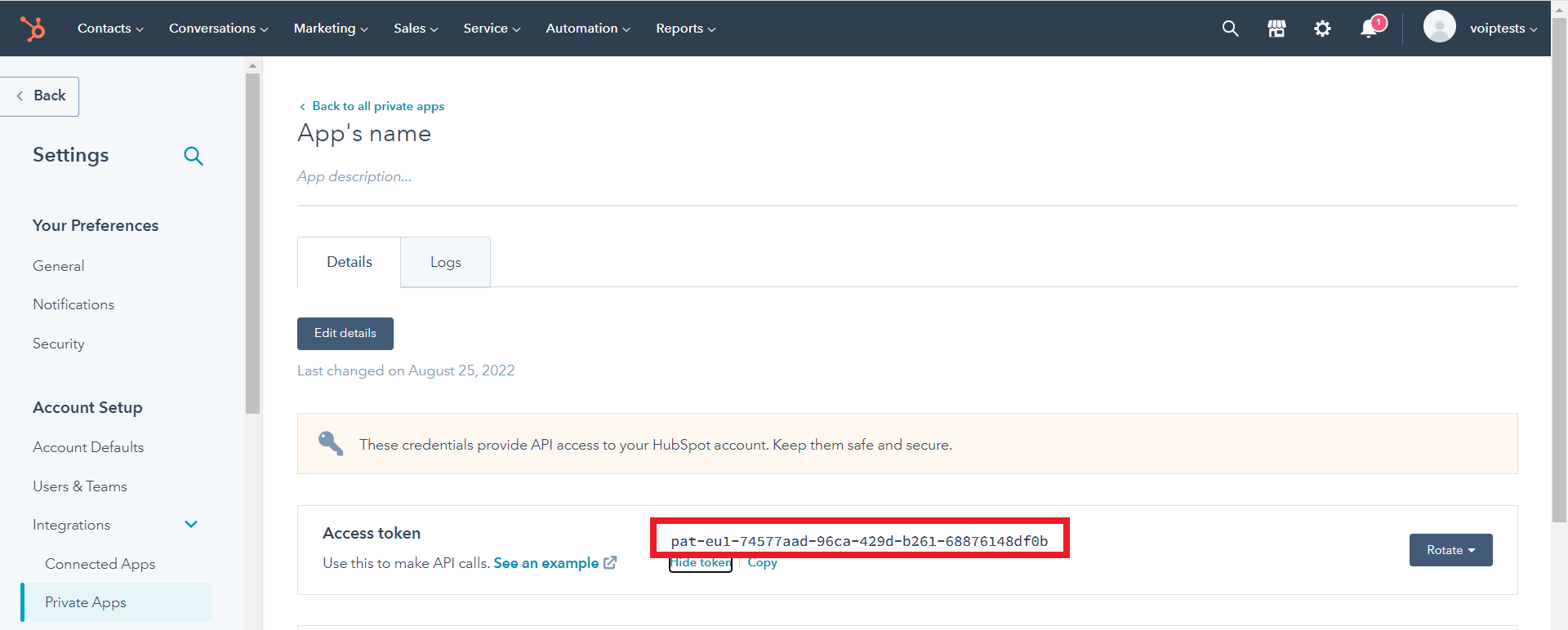This screenshot has height=630, width=1568.
Task: Open the notifications bell icon
Action: 1370,28
